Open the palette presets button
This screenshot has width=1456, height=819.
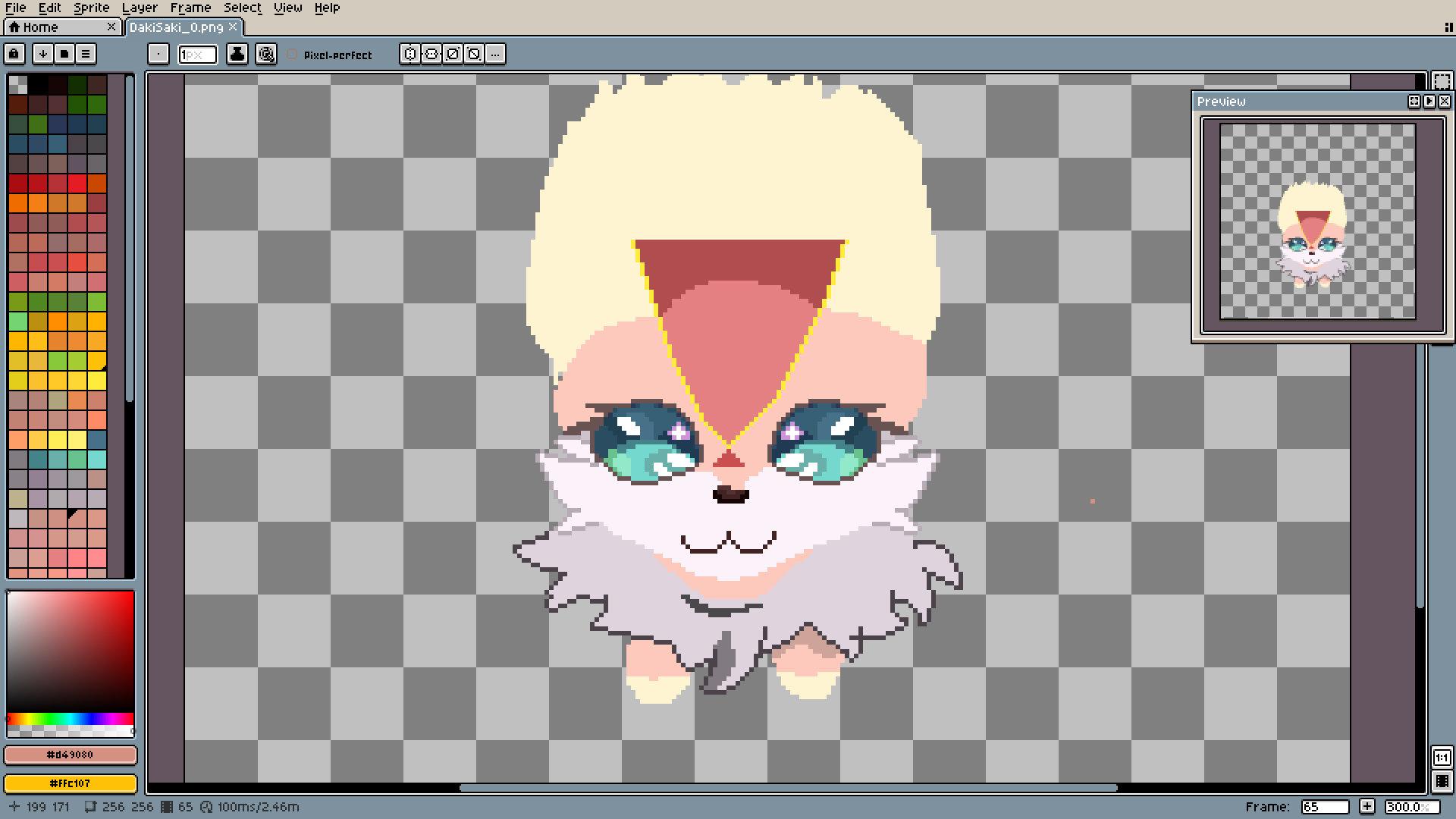coord(64,54)
